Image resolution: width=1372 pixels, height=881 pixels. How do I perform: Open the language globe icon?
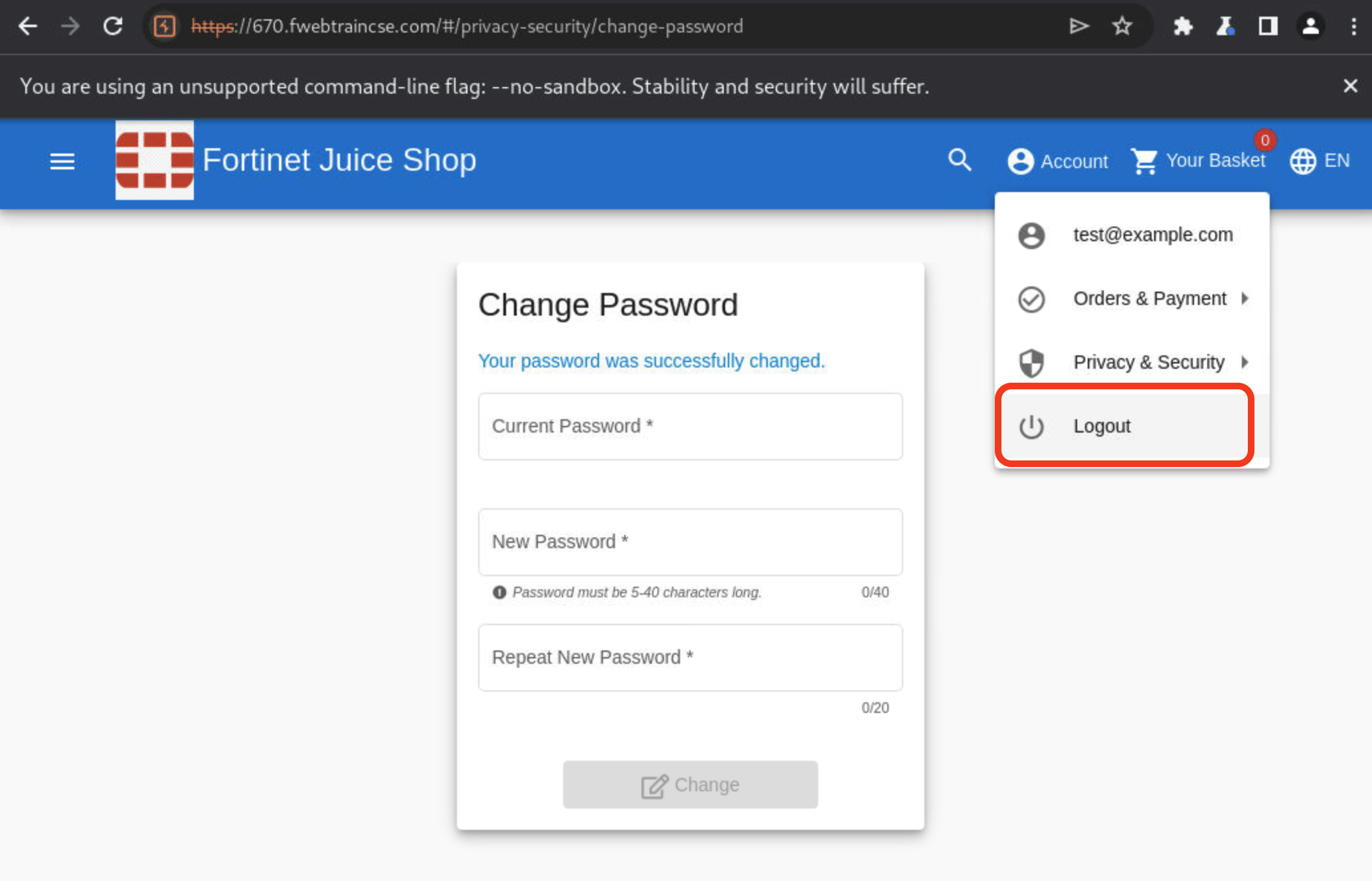(x=1302, y=161)
